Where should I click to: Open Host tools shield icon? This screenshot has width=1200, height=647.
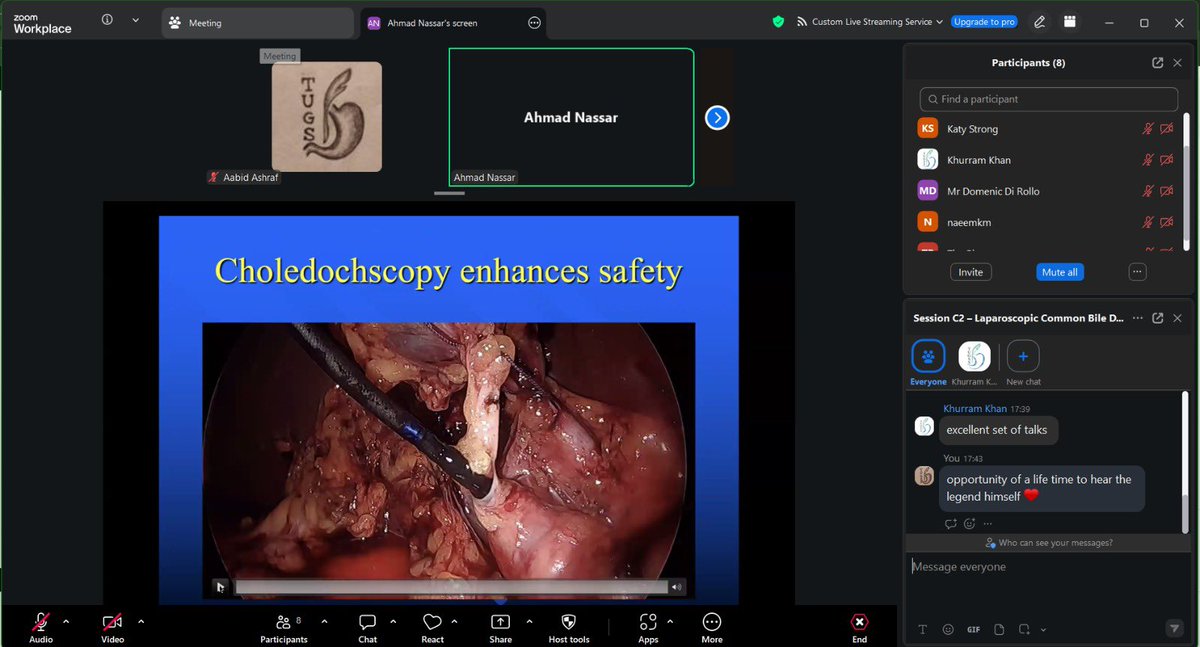569,621
